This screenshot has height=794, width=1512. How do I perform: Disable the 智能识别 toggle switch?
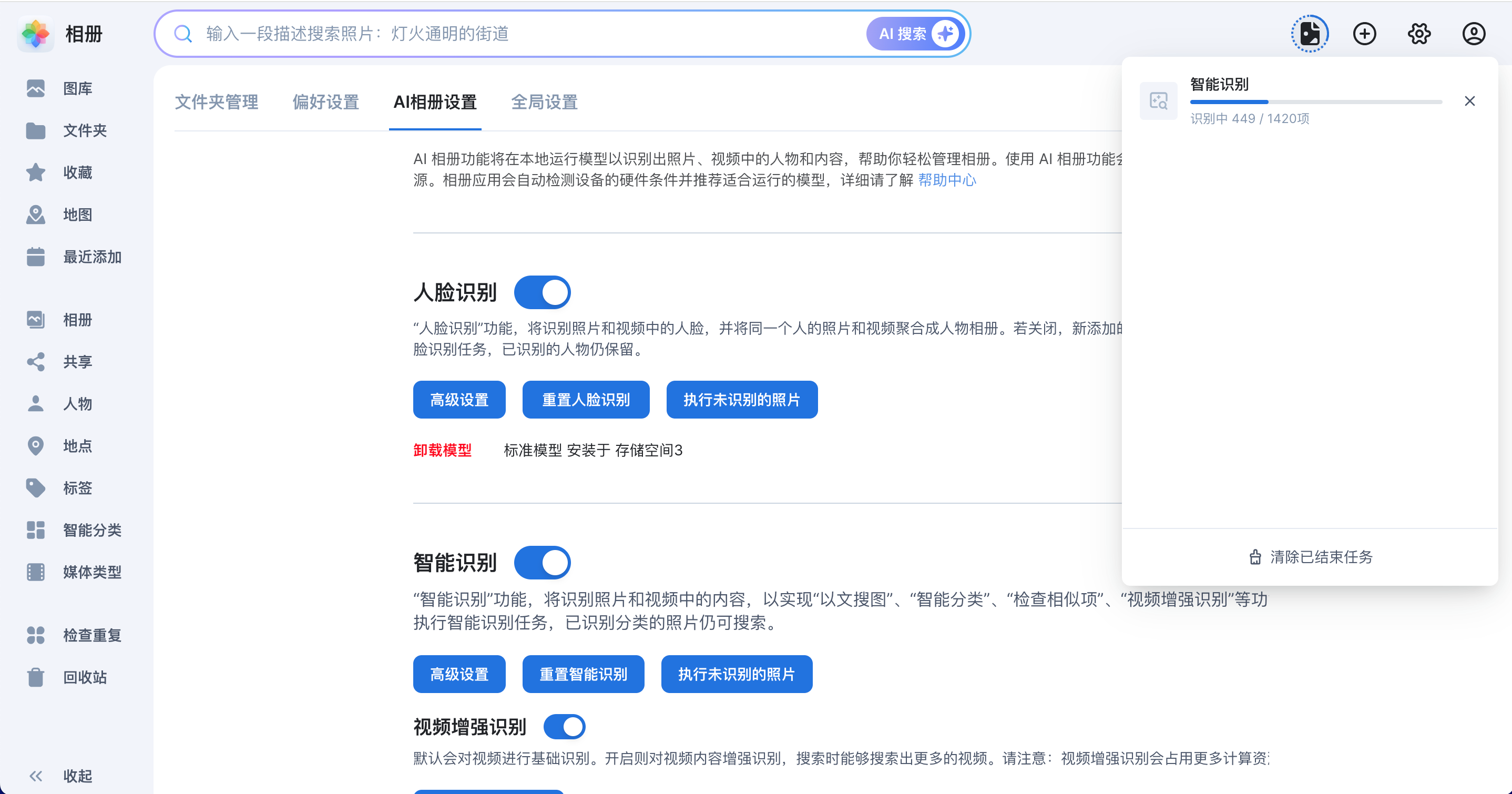[543, 562]
